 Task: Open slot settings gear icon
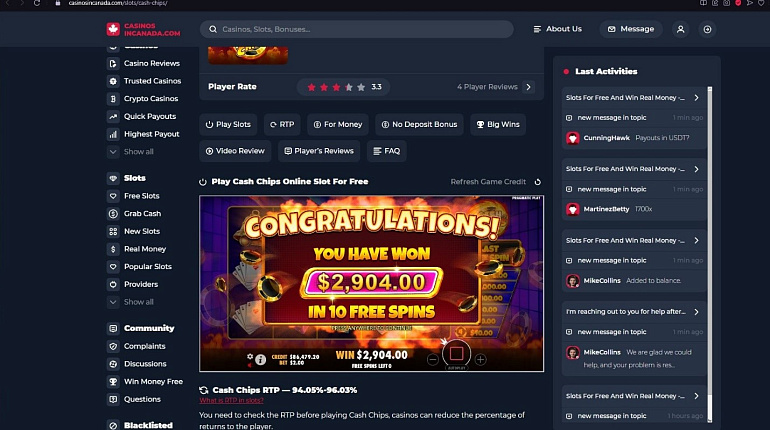[250, 356]
